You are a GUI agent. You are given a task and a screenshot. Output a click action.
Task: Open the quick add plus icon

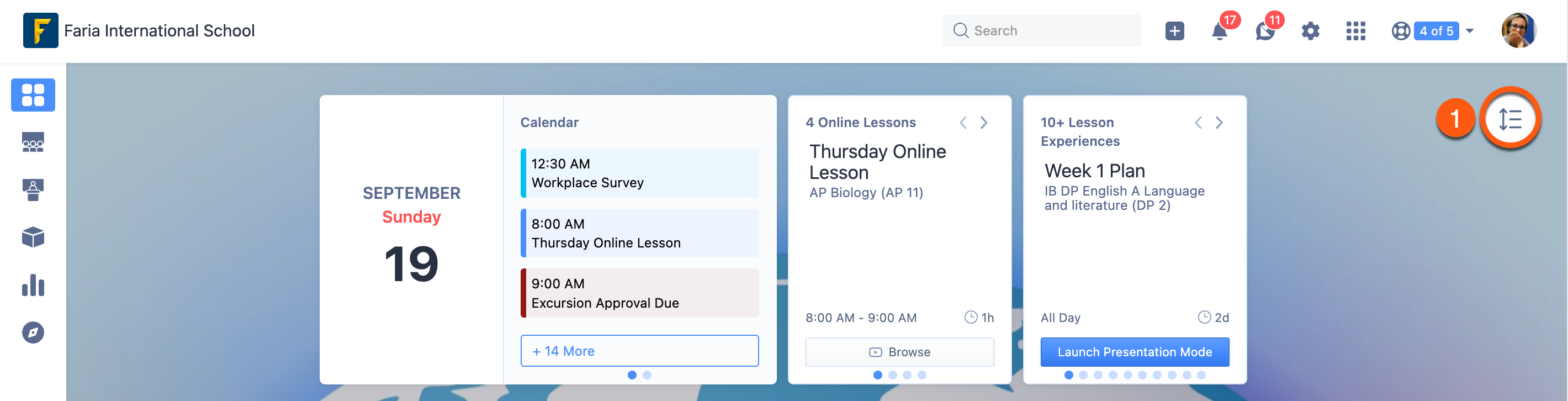click(x=1174, y=30)
